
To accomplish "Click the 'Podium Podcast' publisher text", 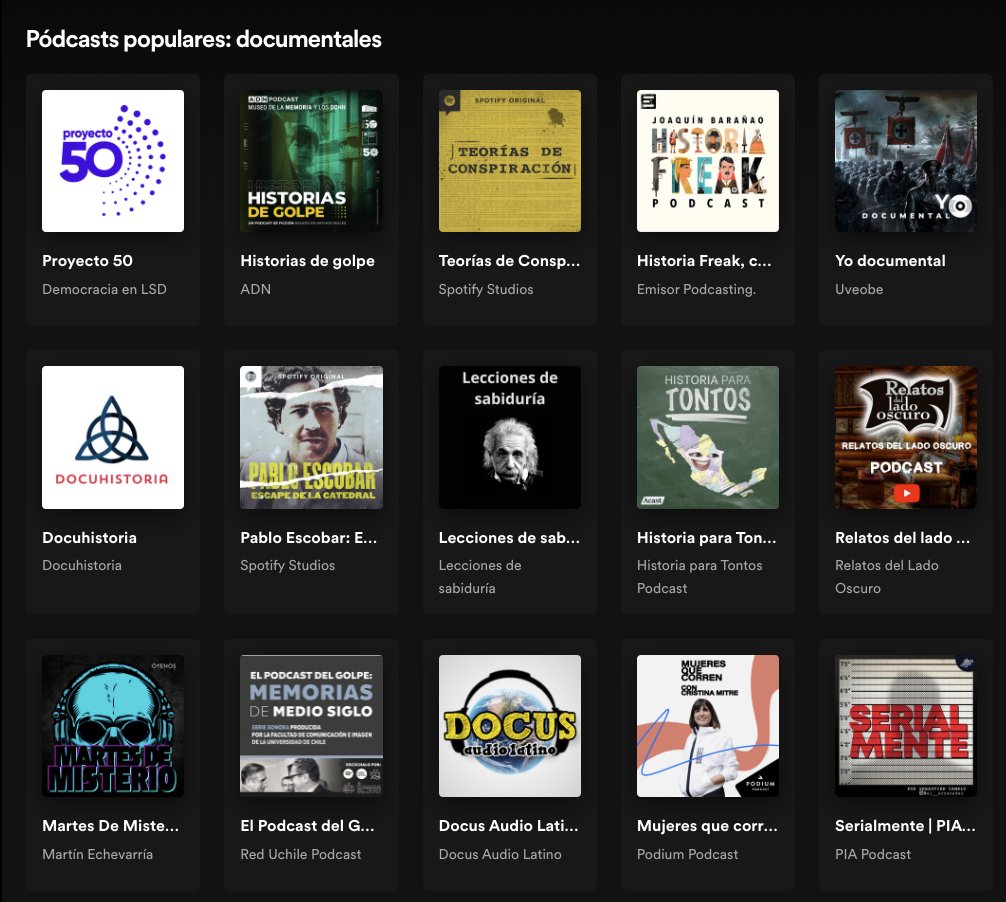I will click(x=687, y=854).
